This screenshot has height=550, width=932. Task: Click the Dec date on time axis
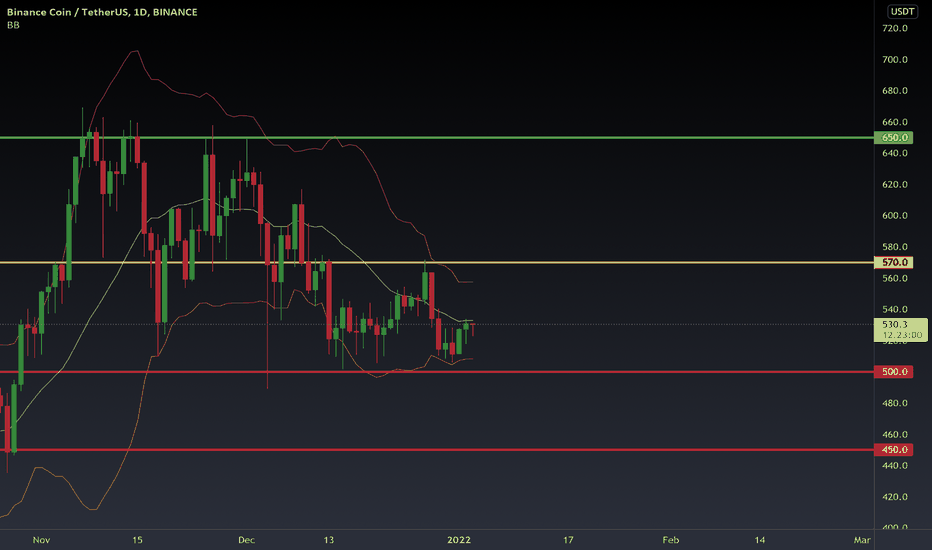pos(246,540)
